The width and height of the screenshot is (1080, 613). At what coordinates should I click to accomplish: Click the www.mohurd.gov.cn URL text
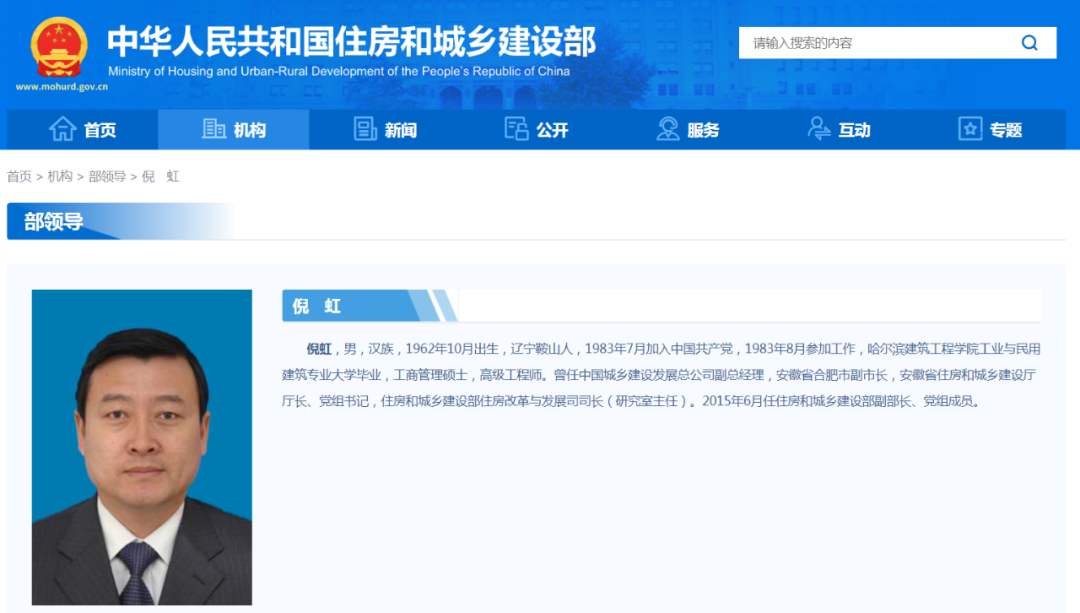pos(62,87)
